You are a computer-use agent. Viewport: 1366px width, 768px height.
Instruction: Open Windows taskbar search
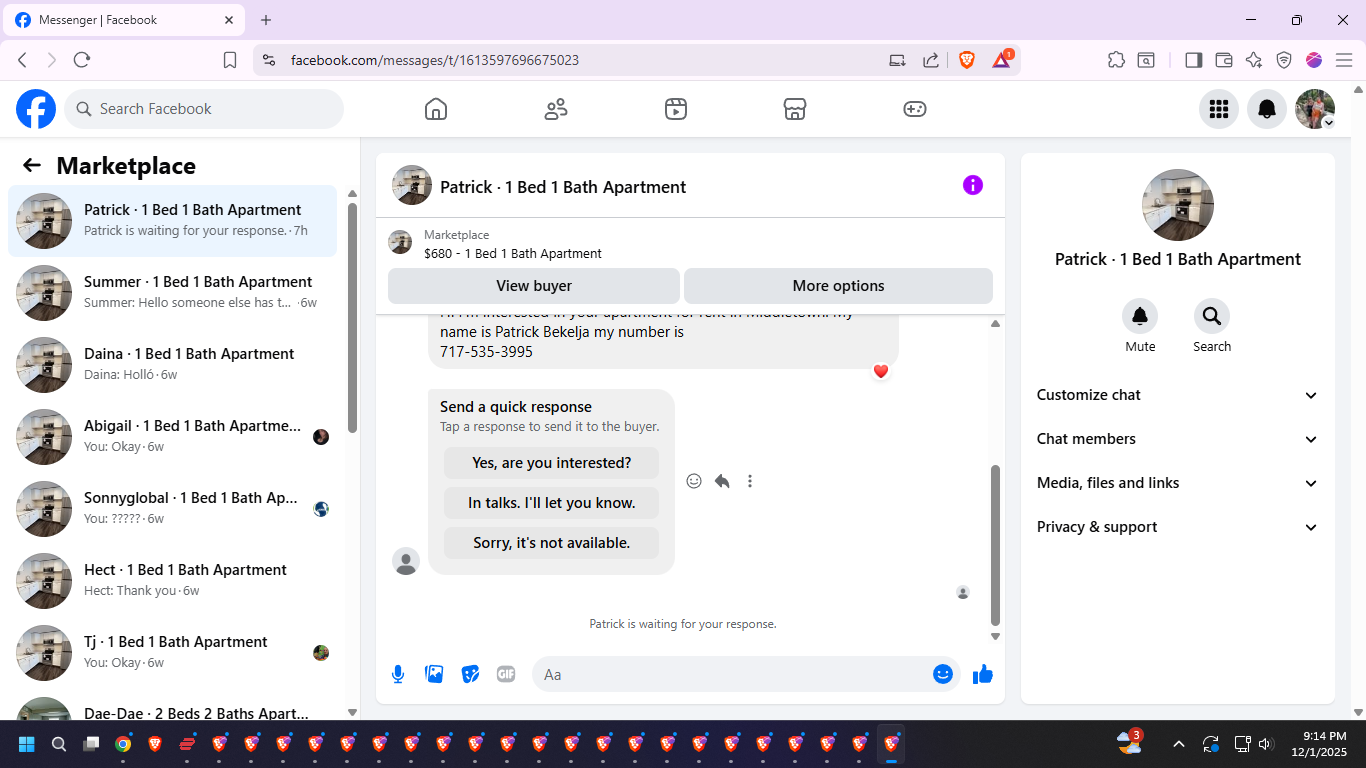(x=59, y=744)
